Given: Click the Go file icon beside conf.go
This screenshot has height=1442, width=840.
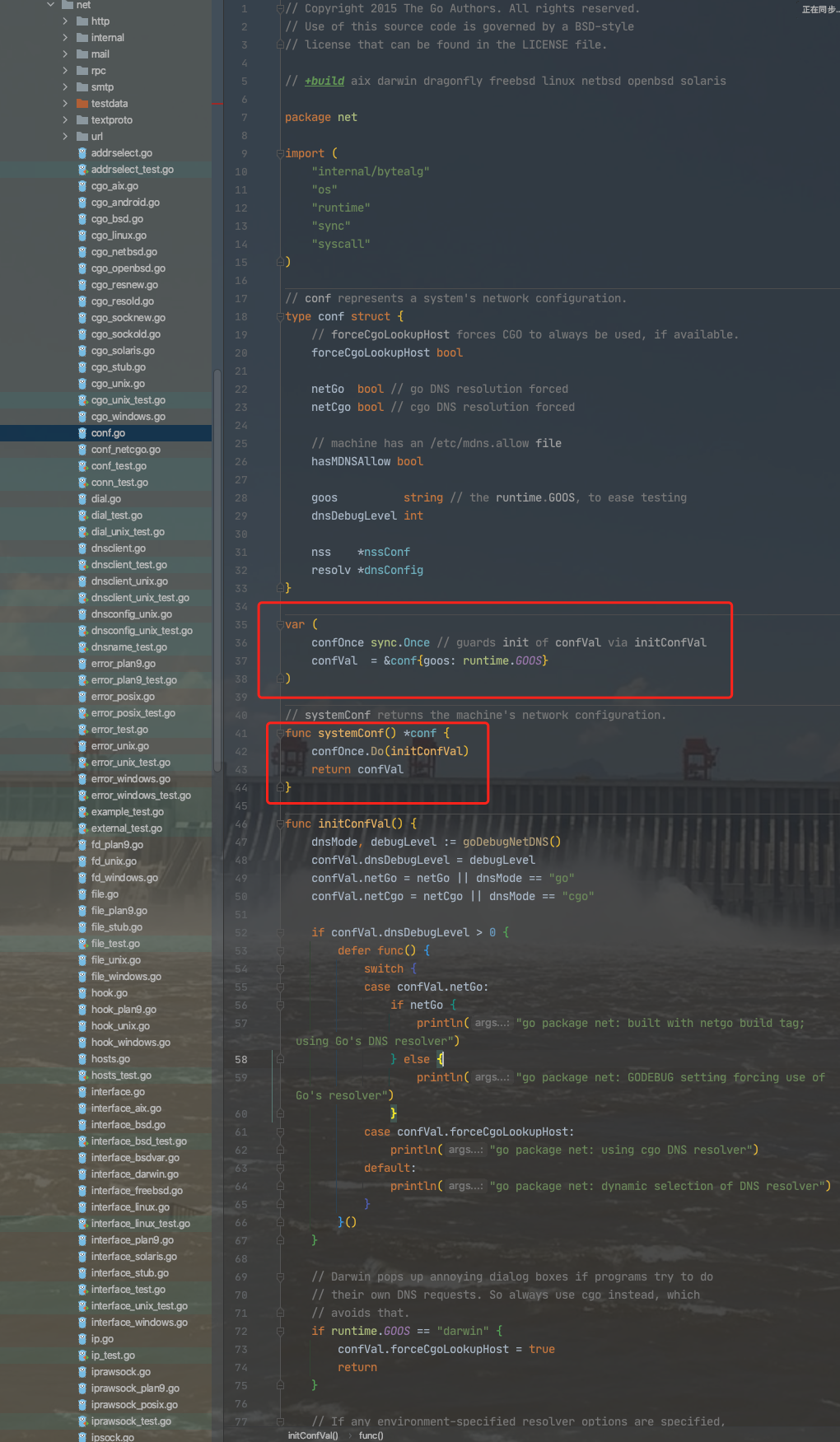Looking at the screenshot, I should 82,433.
